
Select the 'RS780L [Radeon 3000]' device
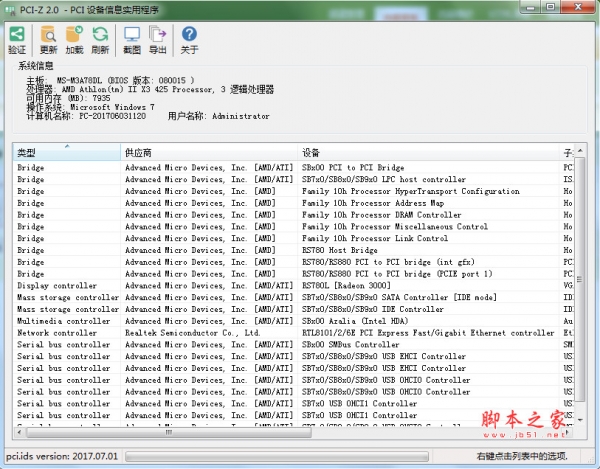click(346, 286)
